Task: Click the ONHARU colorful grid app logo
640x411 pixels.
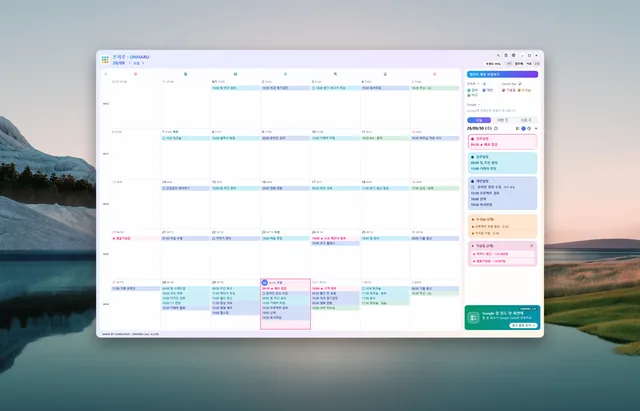Action: 105,60
